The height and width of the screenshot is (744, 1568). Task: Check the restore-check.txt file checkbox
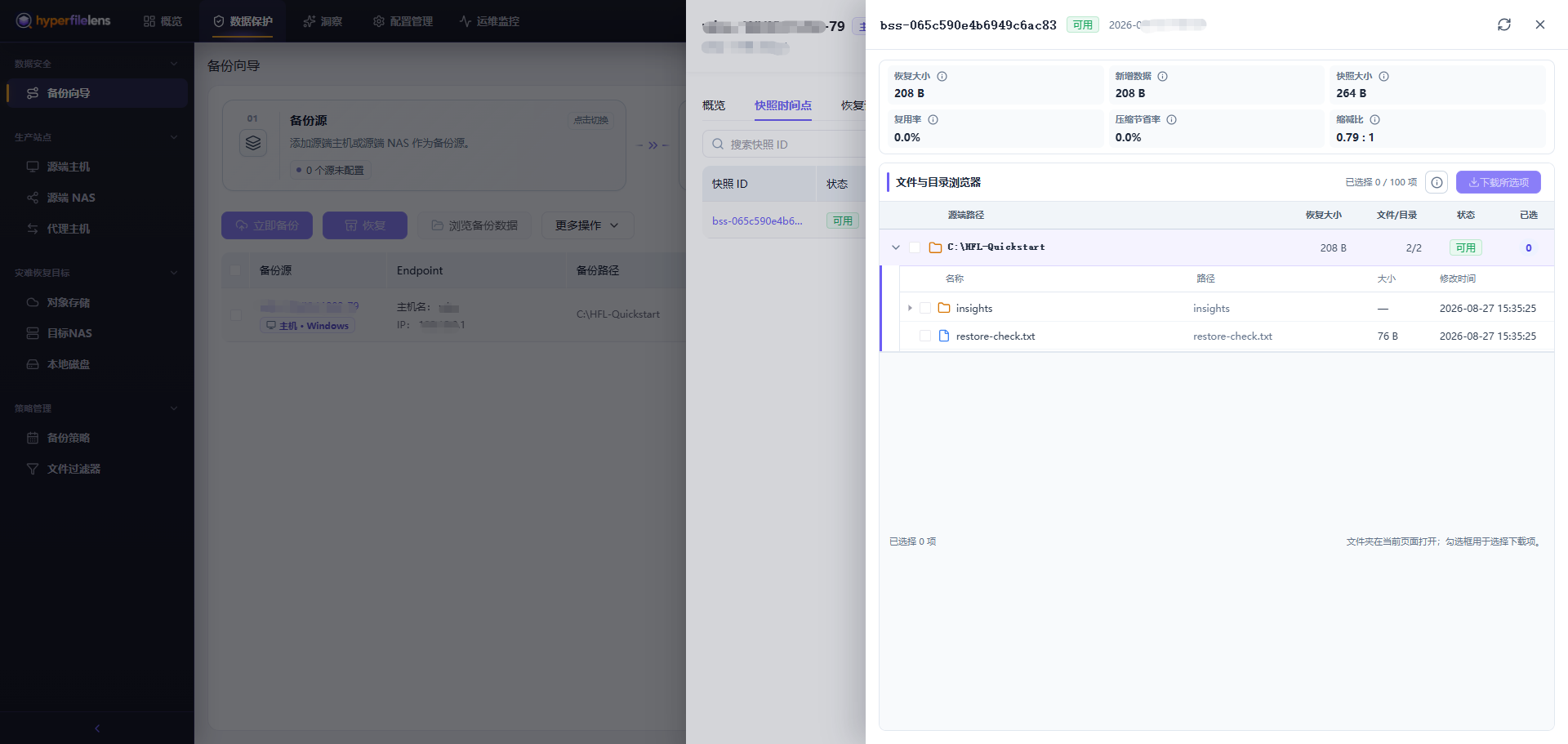(925, 336)
